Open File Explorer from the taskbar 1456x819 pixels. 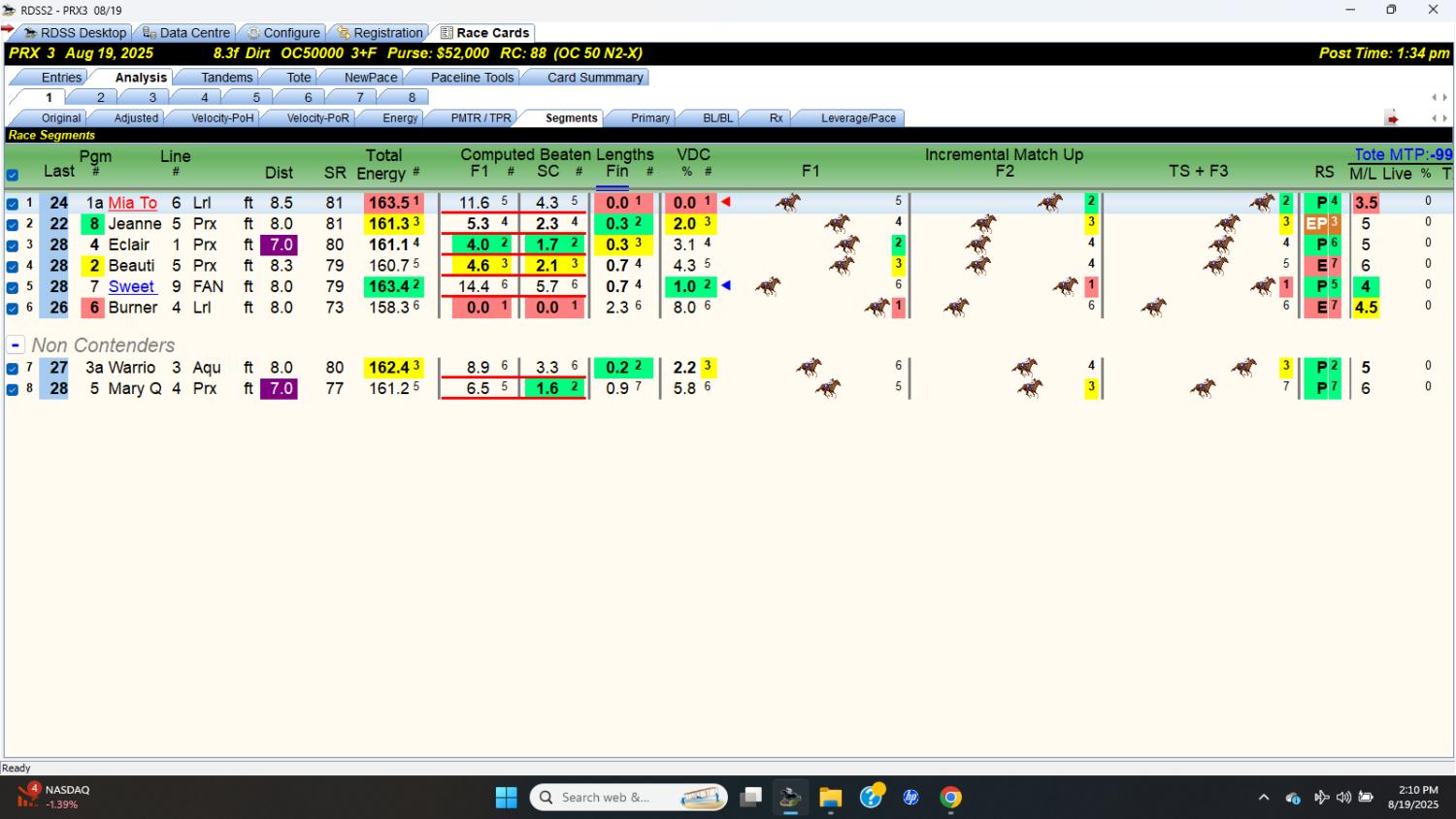(830, 798)
